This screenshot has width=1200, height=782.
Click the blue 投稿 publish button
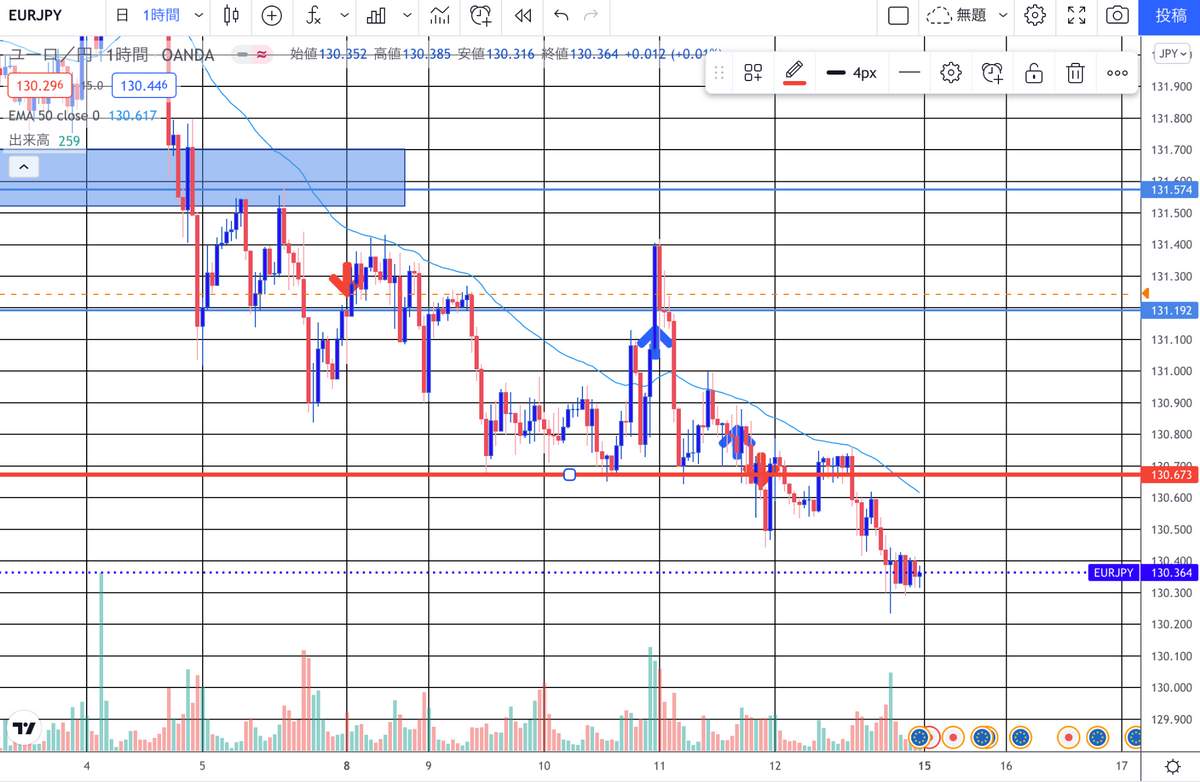click(1171, 15)
